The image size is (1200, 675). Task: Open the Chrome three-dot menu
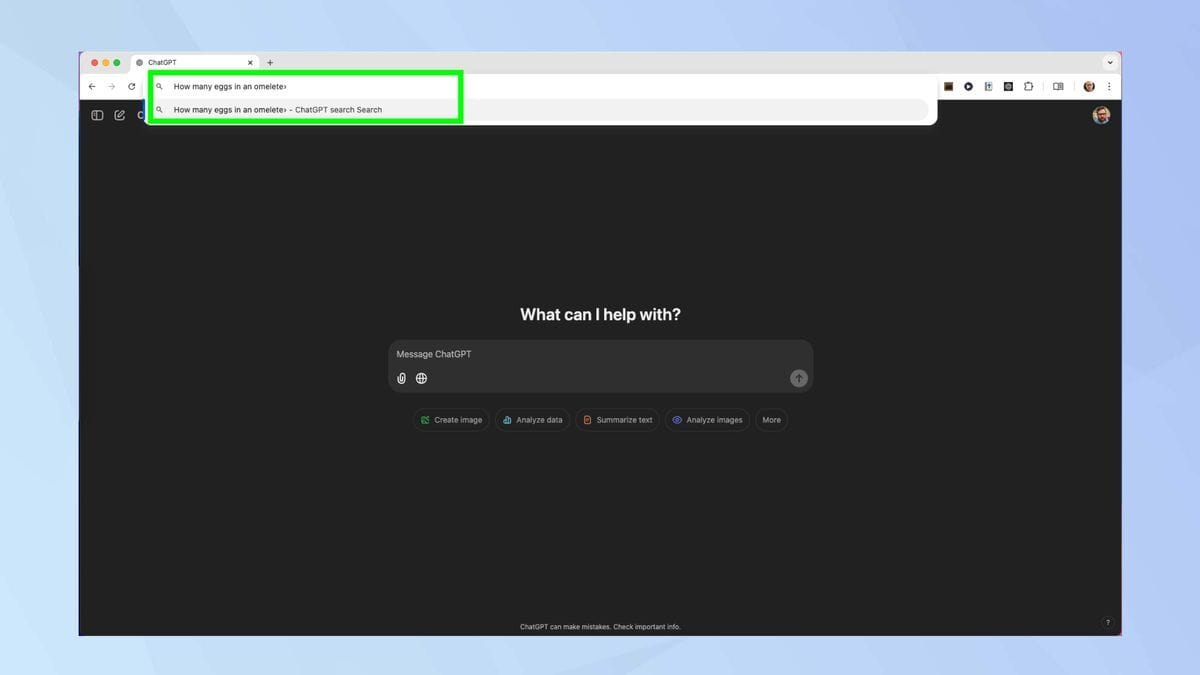click(x=1109, y=87)
